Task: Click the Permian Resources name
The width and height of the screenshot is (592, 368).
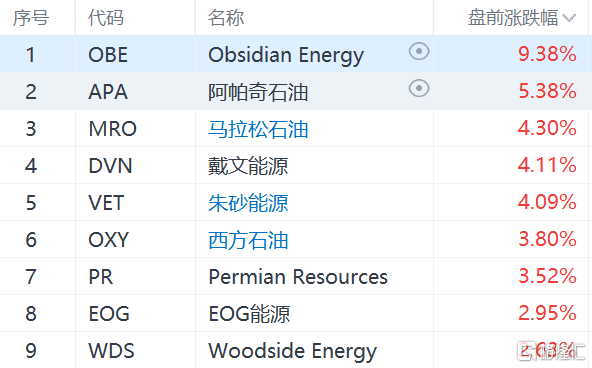Action: tap(298, 277)
